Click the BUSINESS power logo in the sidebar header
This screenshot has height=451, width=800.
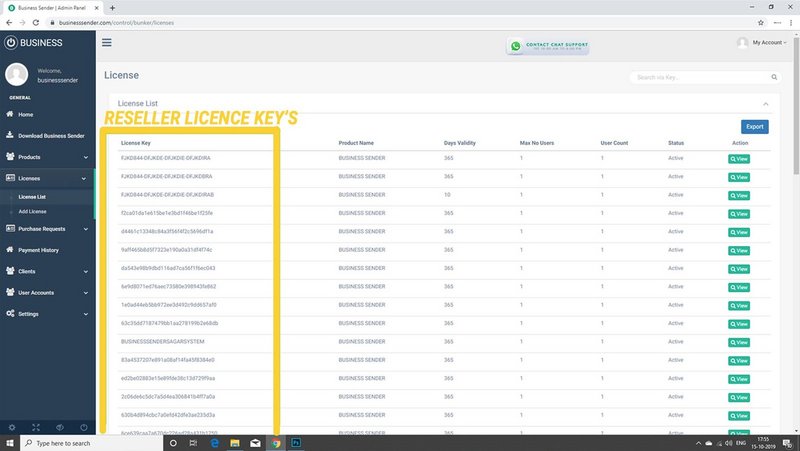click(x=11, y=43)
